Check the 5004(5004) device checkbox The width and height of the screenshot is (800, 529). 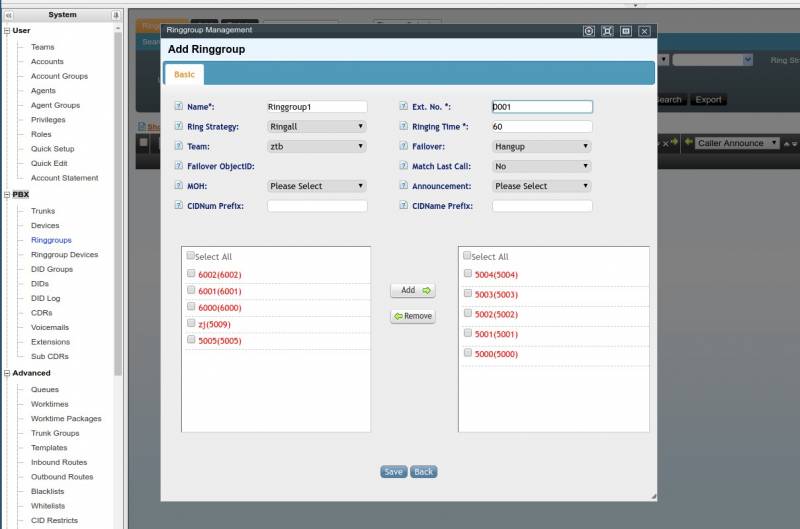click(x=467, y=274)
